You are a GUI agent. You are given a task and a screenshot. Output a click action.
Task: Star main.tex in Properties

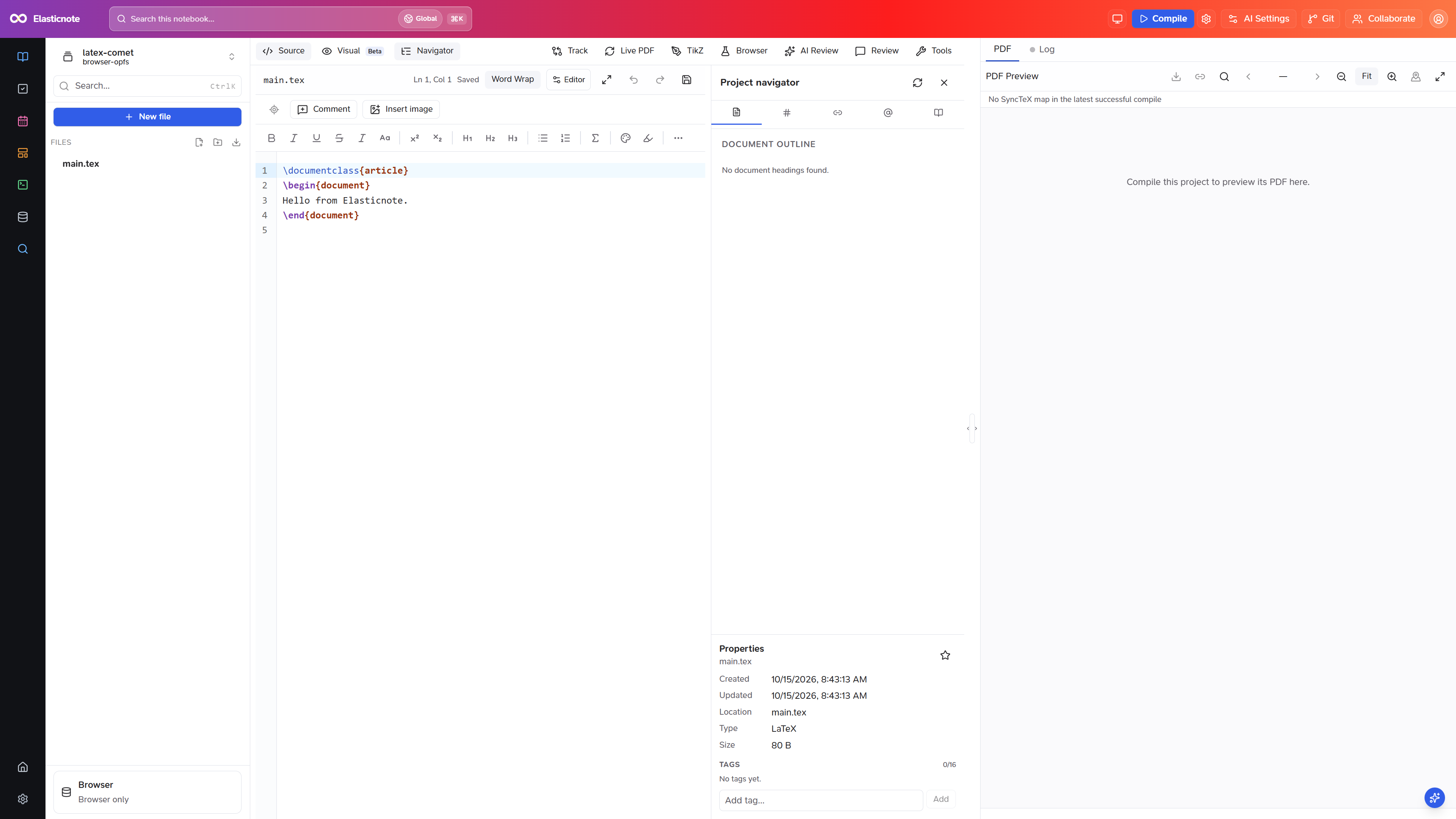(x=945, y=655)
